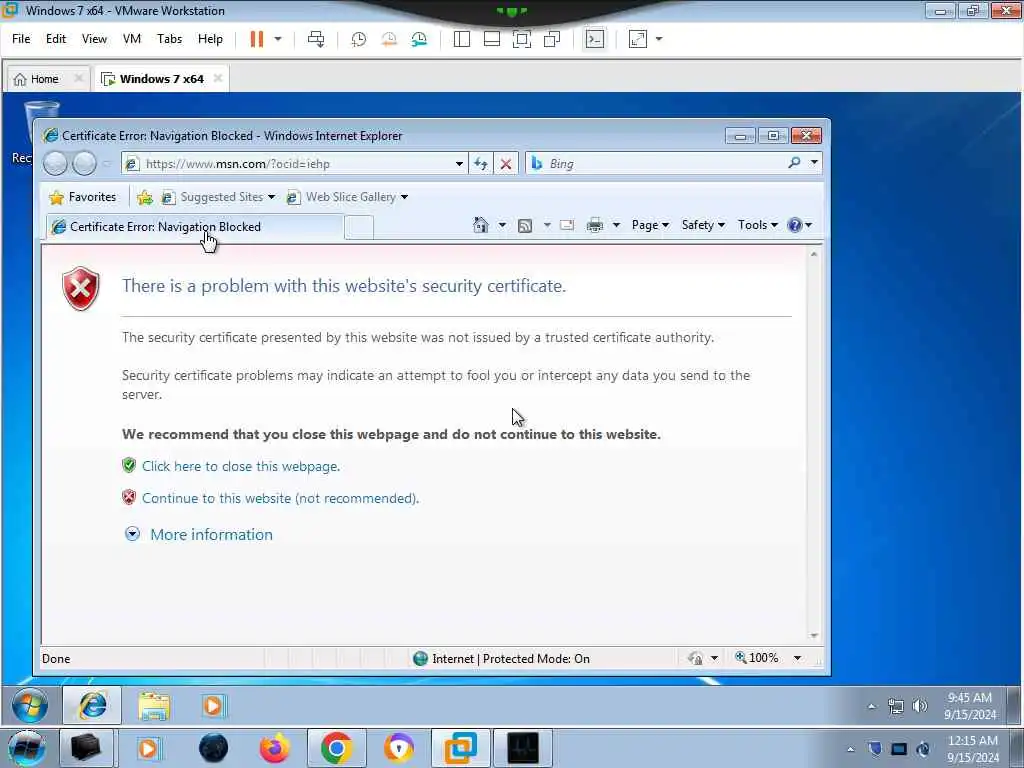Open a new blank IE tab
This screenshot has width=1024, height=768.
tap(359, 227)
